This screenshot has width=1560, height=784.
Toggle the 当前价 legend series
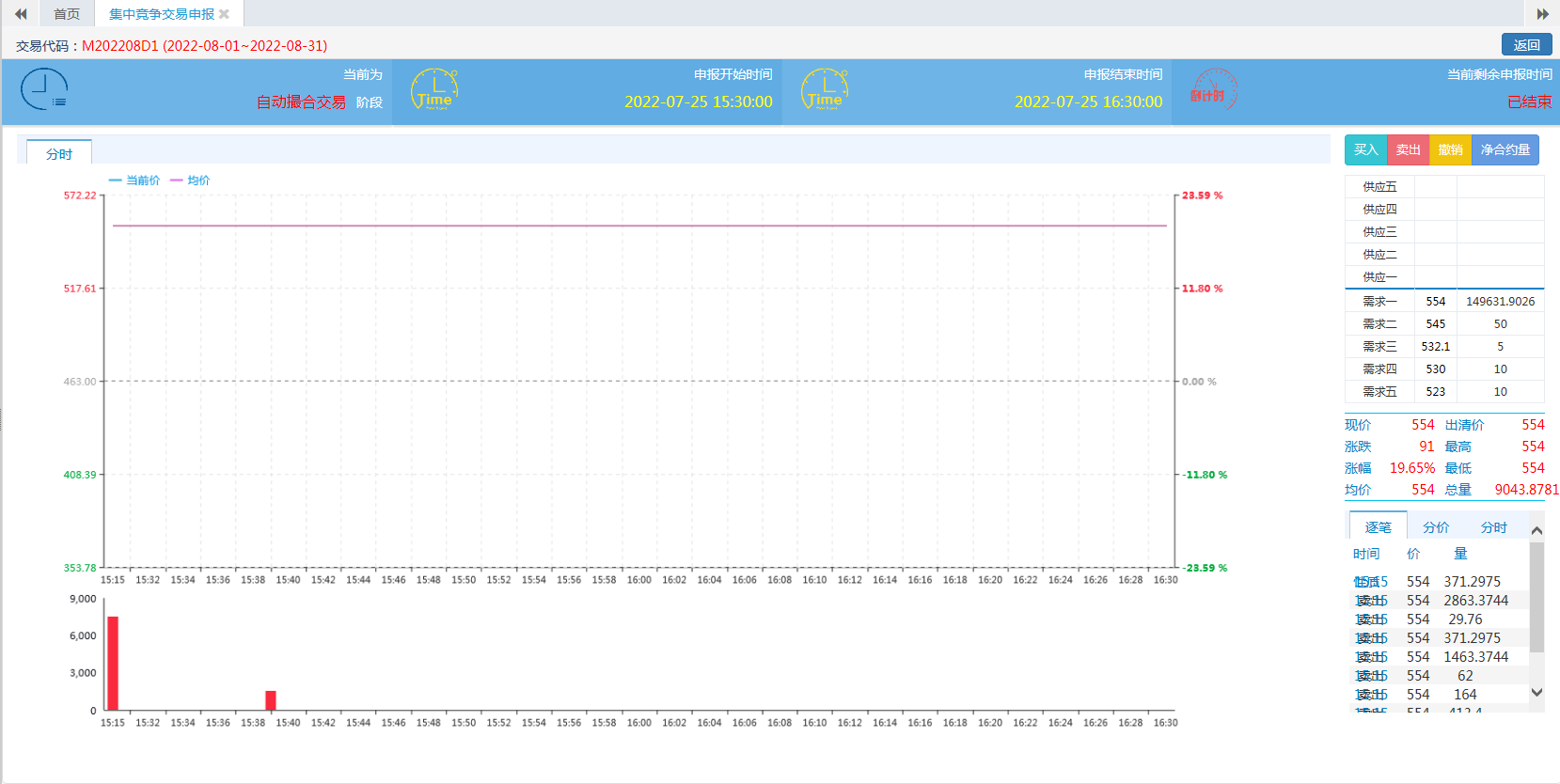134,180
